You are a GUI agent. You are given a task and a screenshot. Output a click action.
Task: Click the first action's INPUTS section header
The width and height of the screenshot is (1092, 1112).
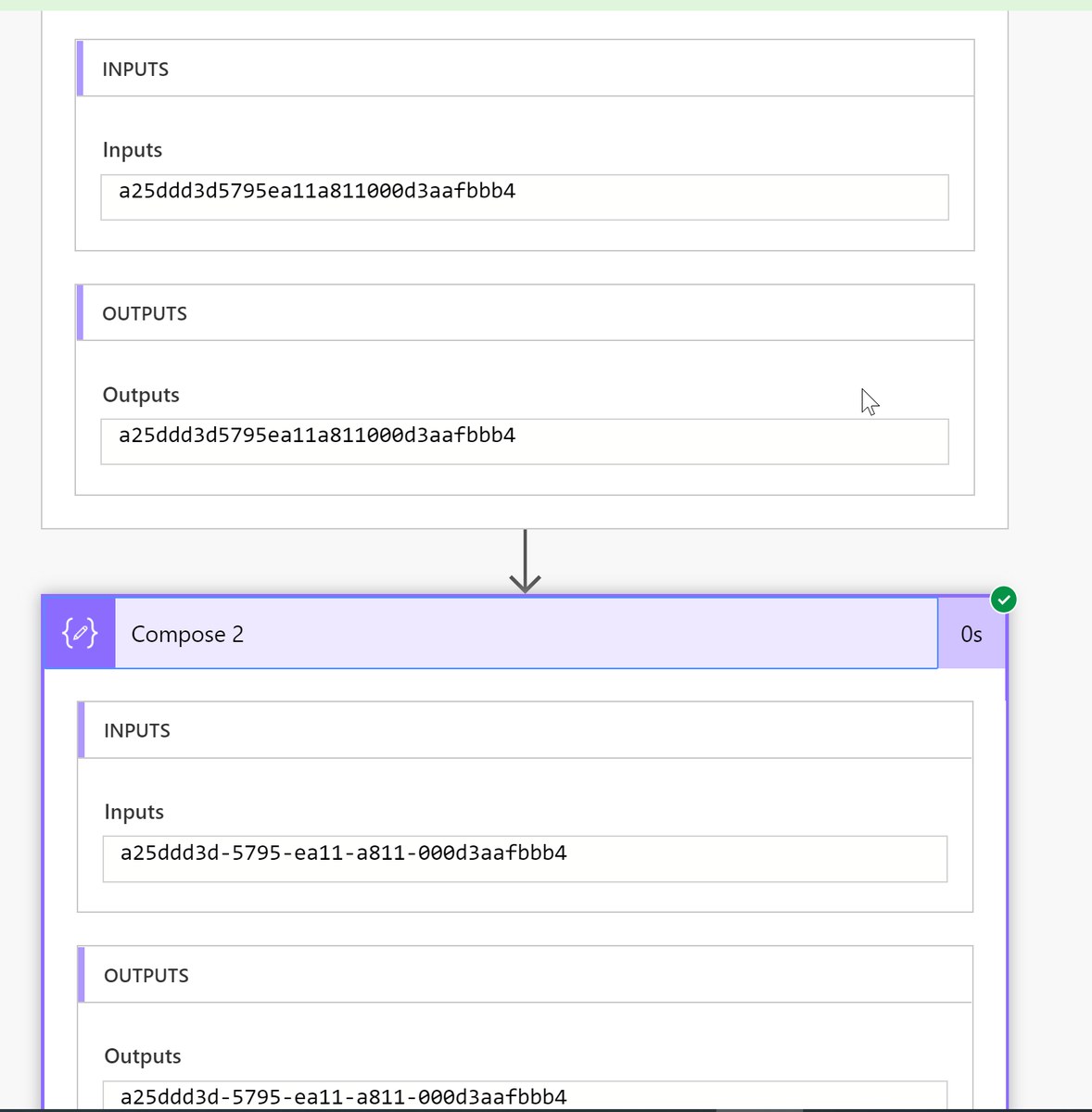click(x=525, y=69)
